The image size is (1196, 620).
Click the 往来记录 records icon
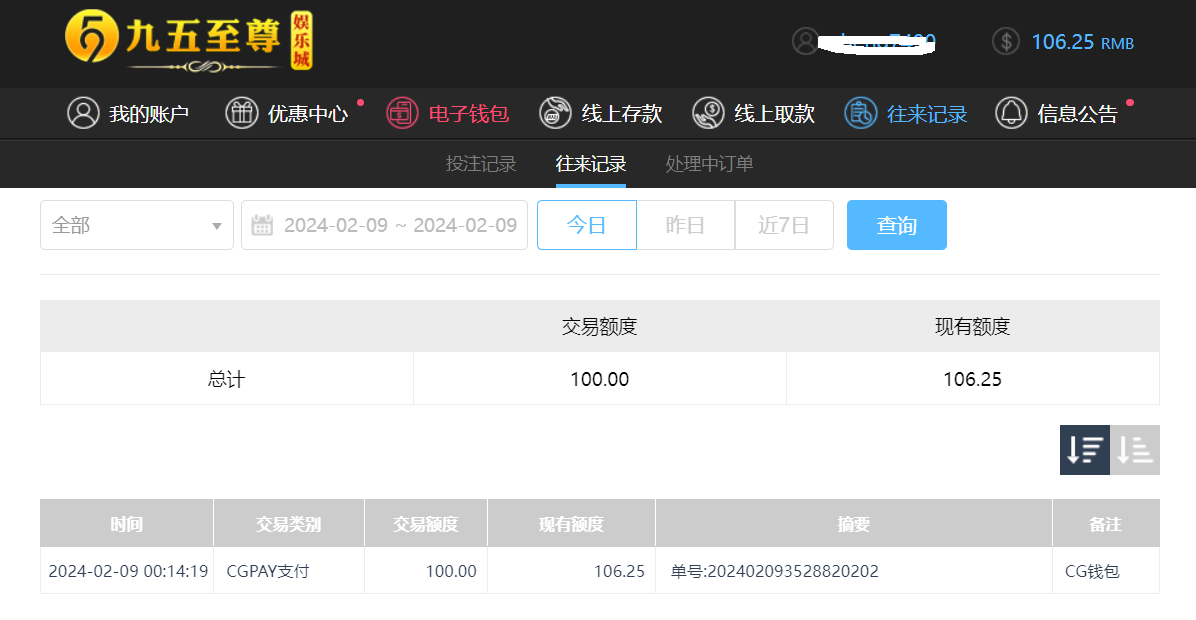click(x=860, y=113)
